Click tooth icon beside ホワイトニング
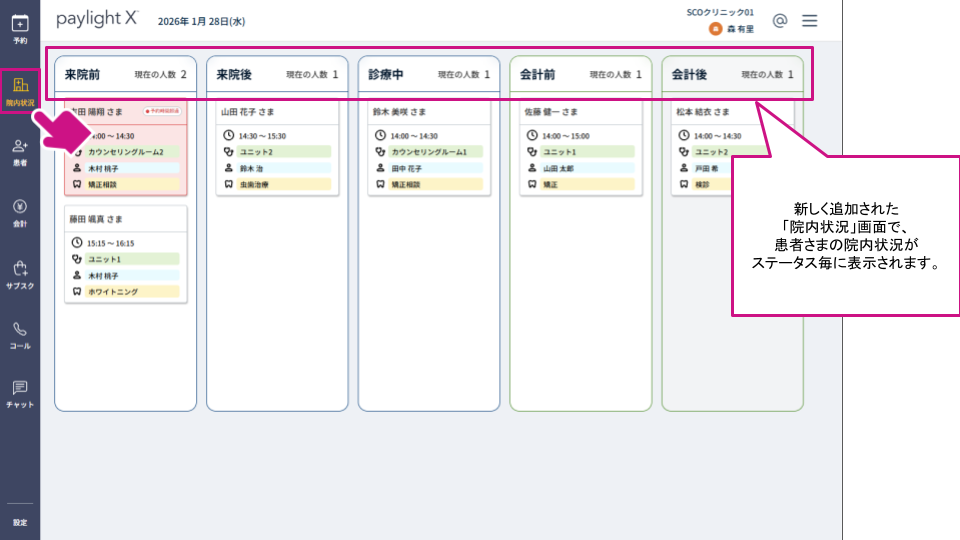 77,291
